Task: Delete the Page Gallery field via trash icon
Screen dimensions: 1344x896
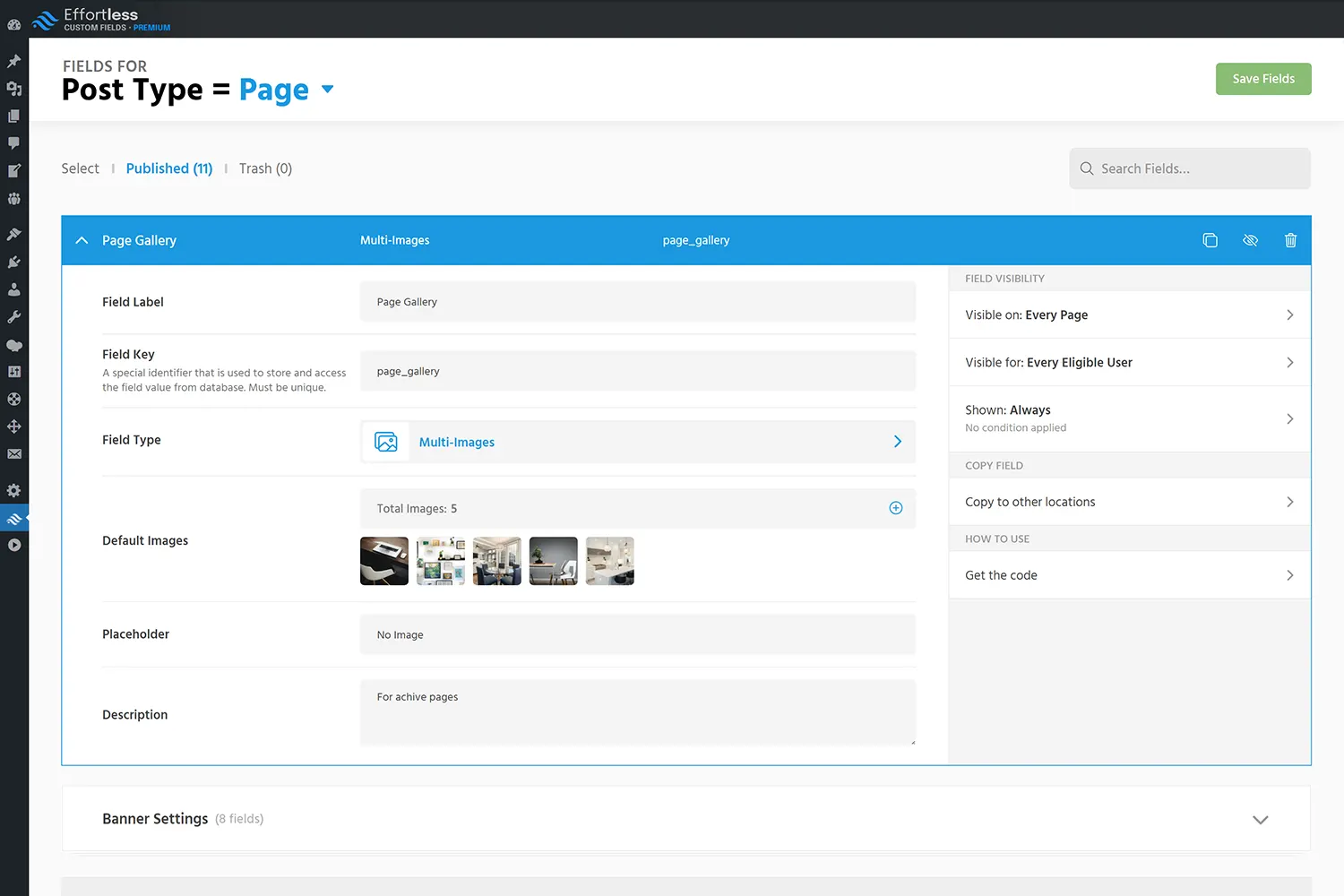Action: coord(1290,240)
